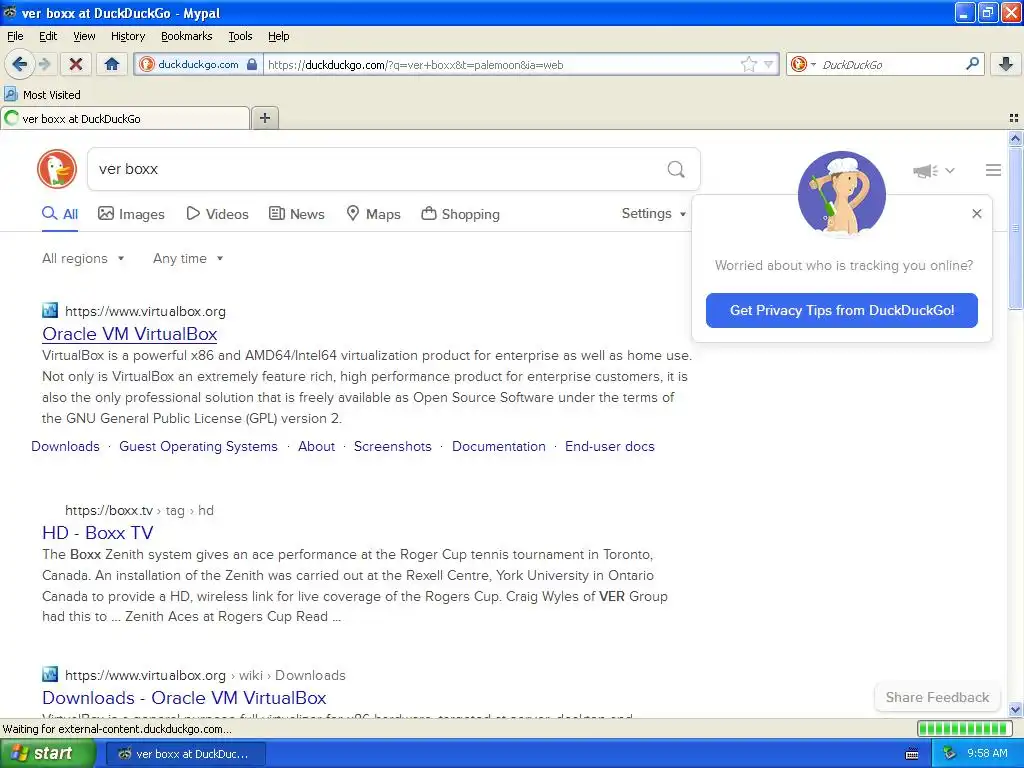The image size is (1024, 768).
Task: Click the Mypal taskbar button
Action: click(x=186, y=754)
